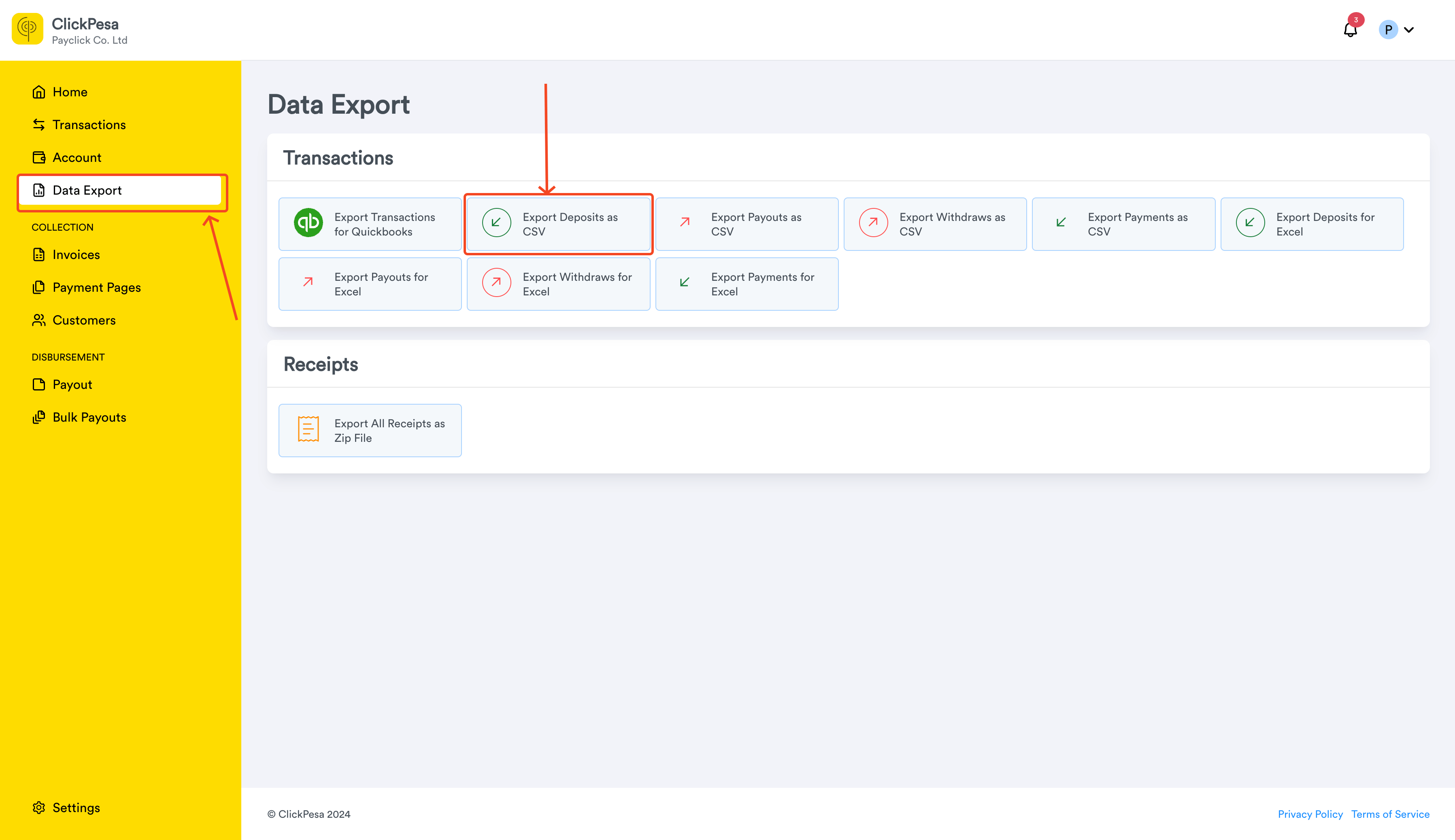Click Export Deposits for Excel icon
Screen dimensions: 1455x840
(x=1250, y=223)
